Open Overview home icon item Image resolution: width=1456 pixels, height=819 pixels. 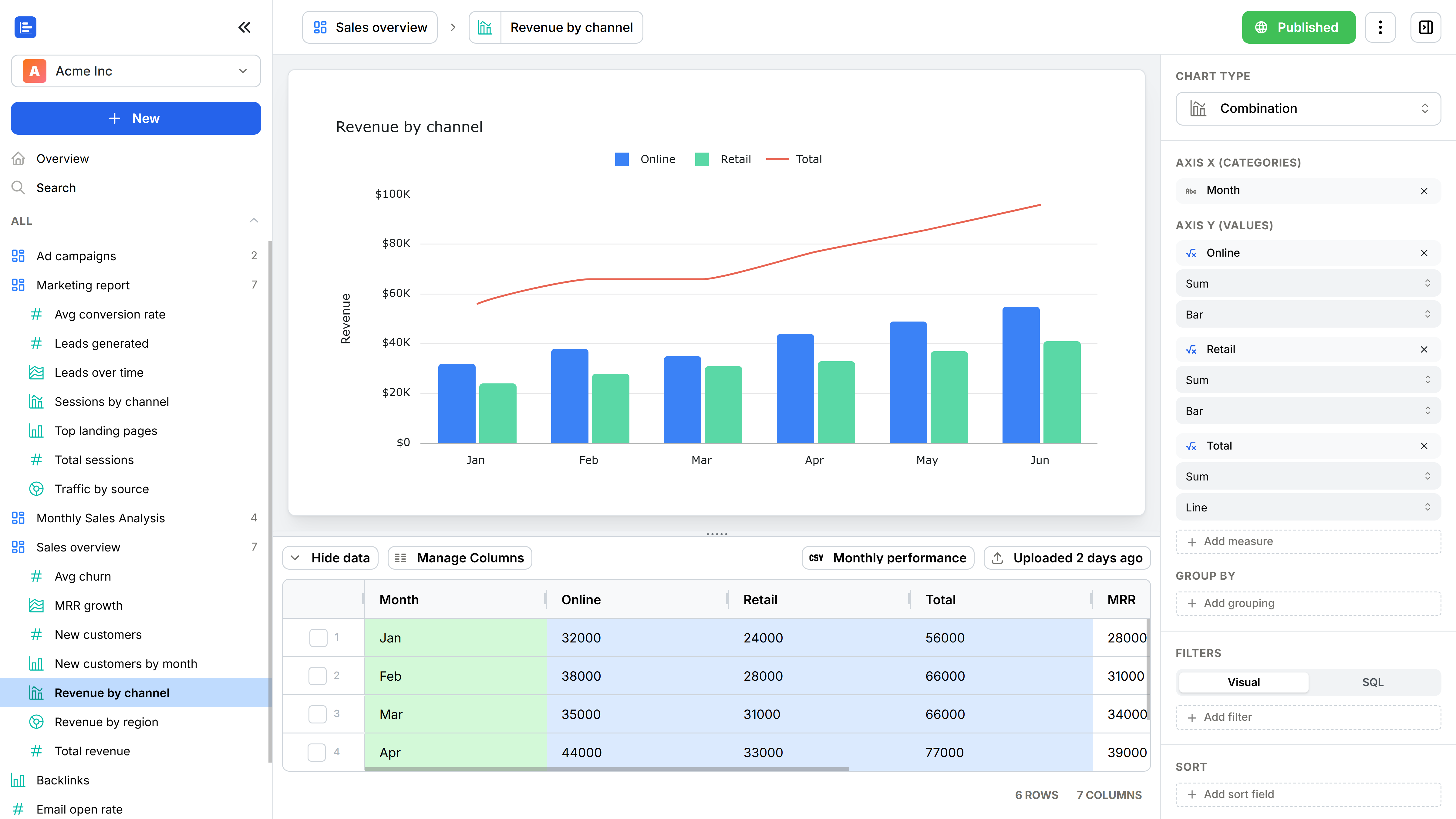[x=136, y=159]
